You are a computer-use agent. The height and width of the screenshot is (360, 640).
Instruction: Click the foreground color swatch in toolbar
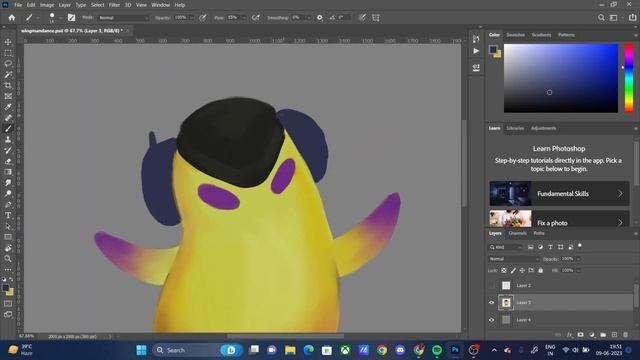tap(5, 288)
